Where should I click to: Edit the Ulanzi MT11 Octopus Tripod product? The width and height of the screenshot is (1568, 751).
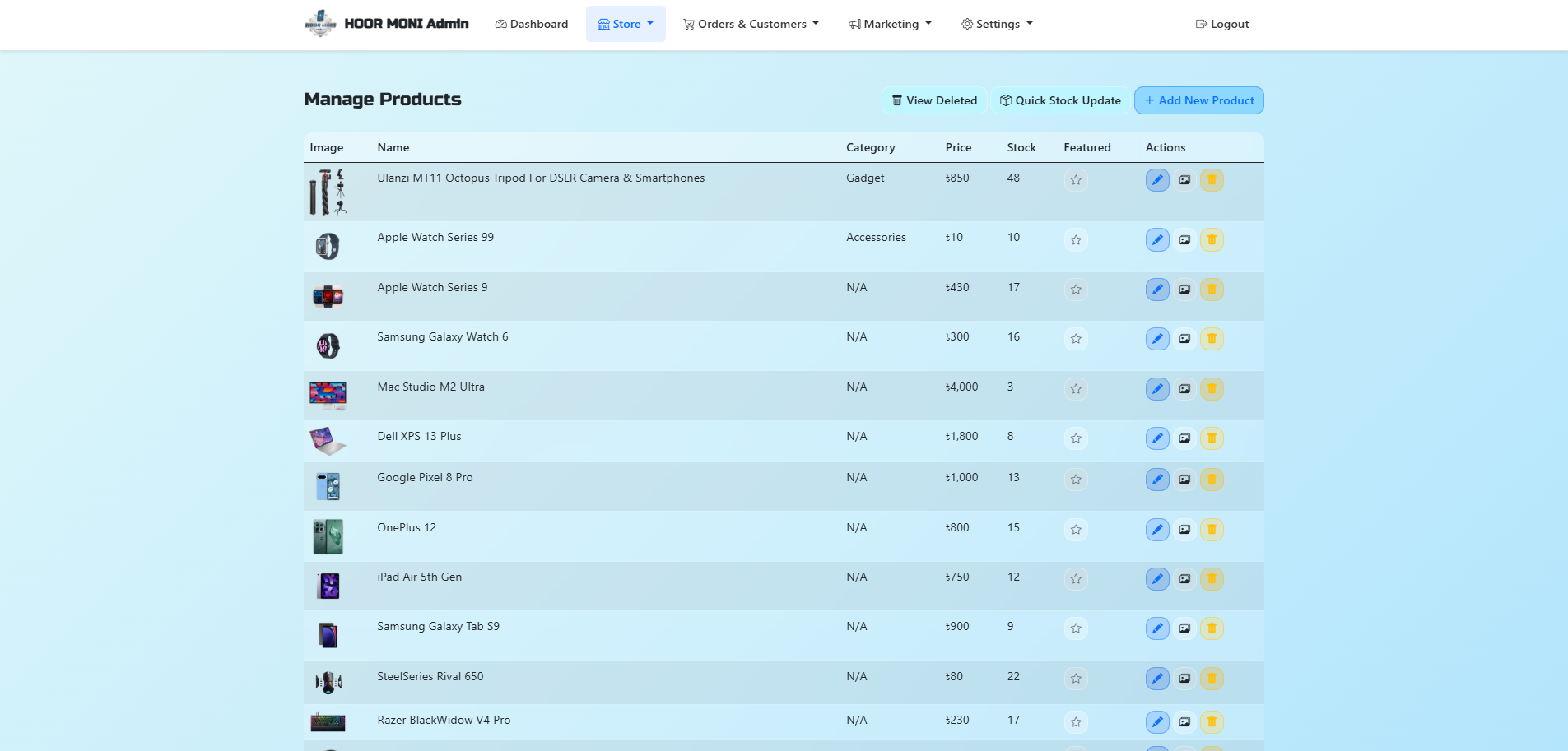(x=1157, y=180)
